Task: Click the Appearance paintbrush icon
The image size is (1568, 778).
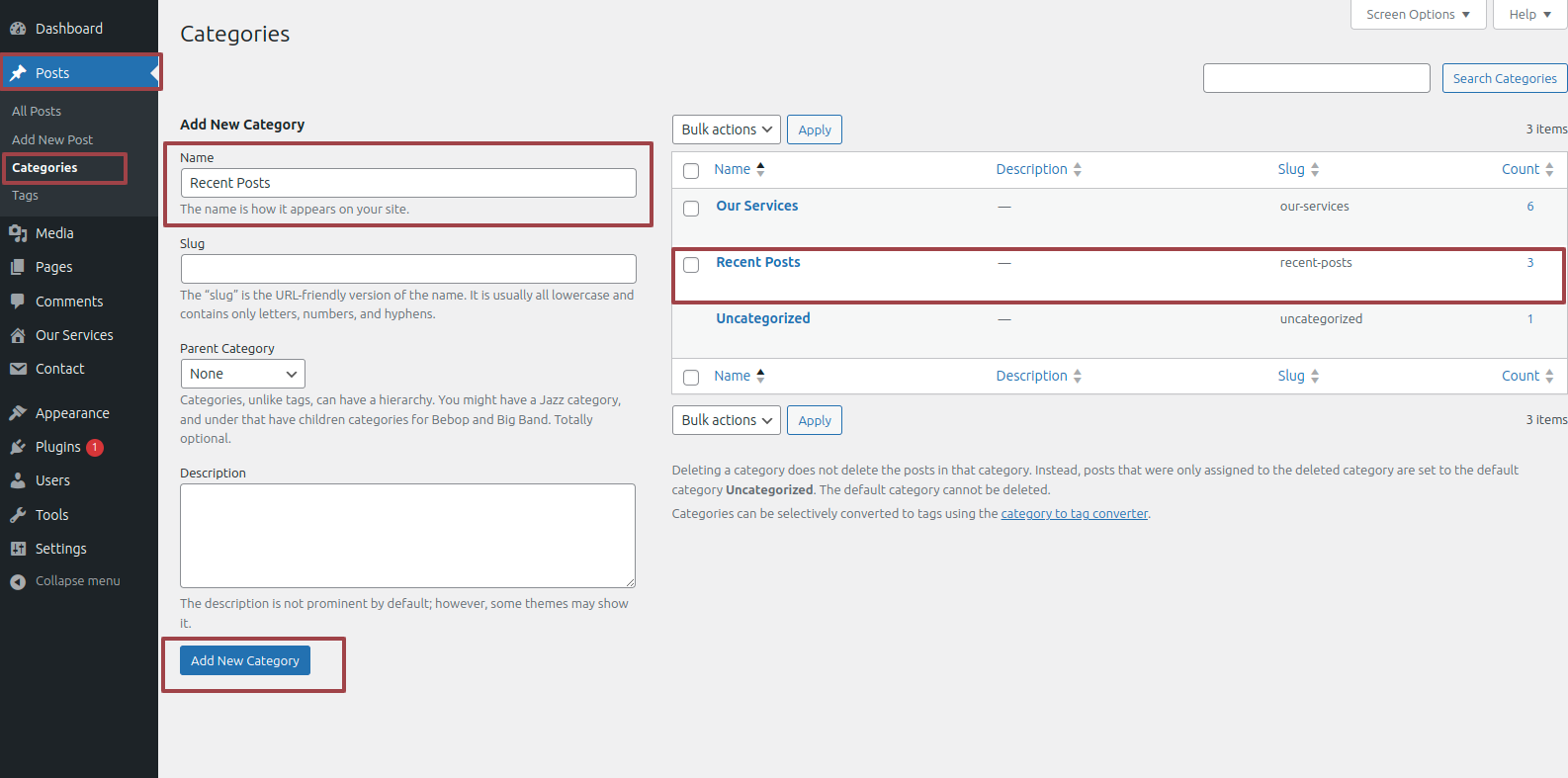Action: (x=18, y=413)
